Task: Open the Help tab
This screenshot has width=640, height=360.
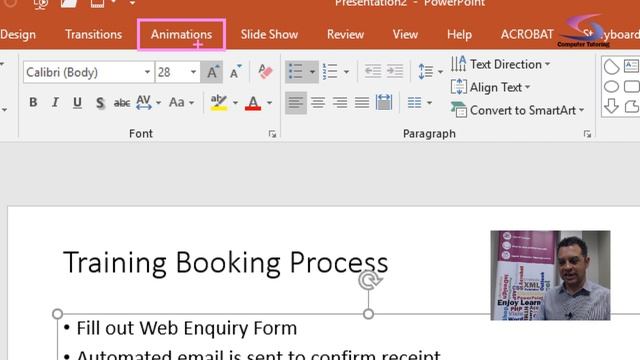Action: [459, 34]
